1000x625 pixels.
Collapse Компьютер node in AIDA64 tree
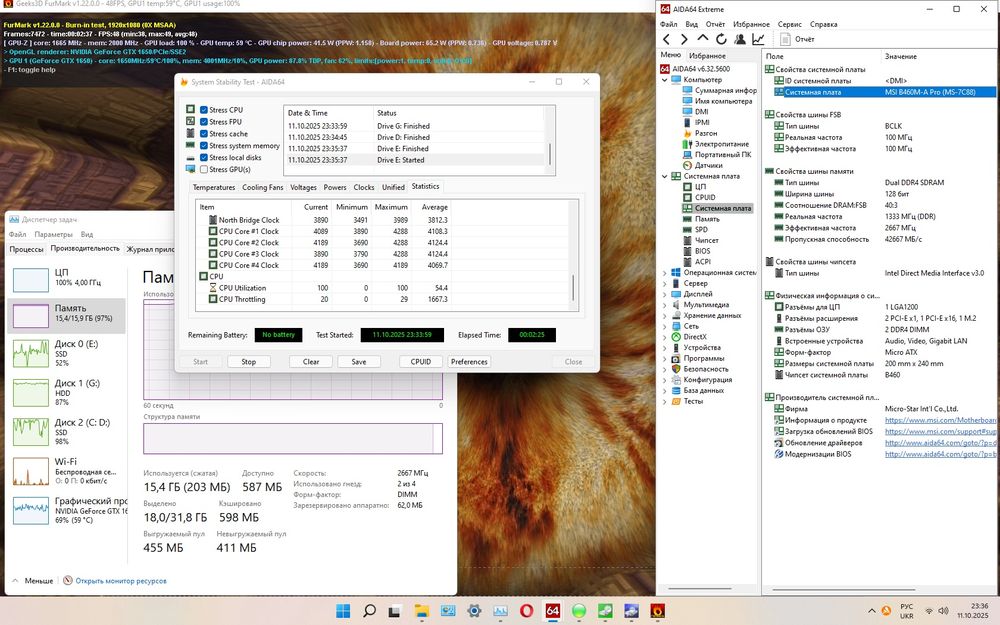click(x=665, y=80)
